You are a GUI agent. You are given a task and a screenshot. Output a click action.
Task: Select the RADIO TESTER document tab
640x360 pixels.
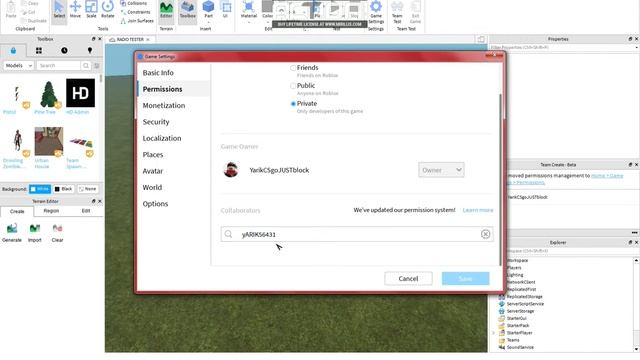tap(130, 39)
